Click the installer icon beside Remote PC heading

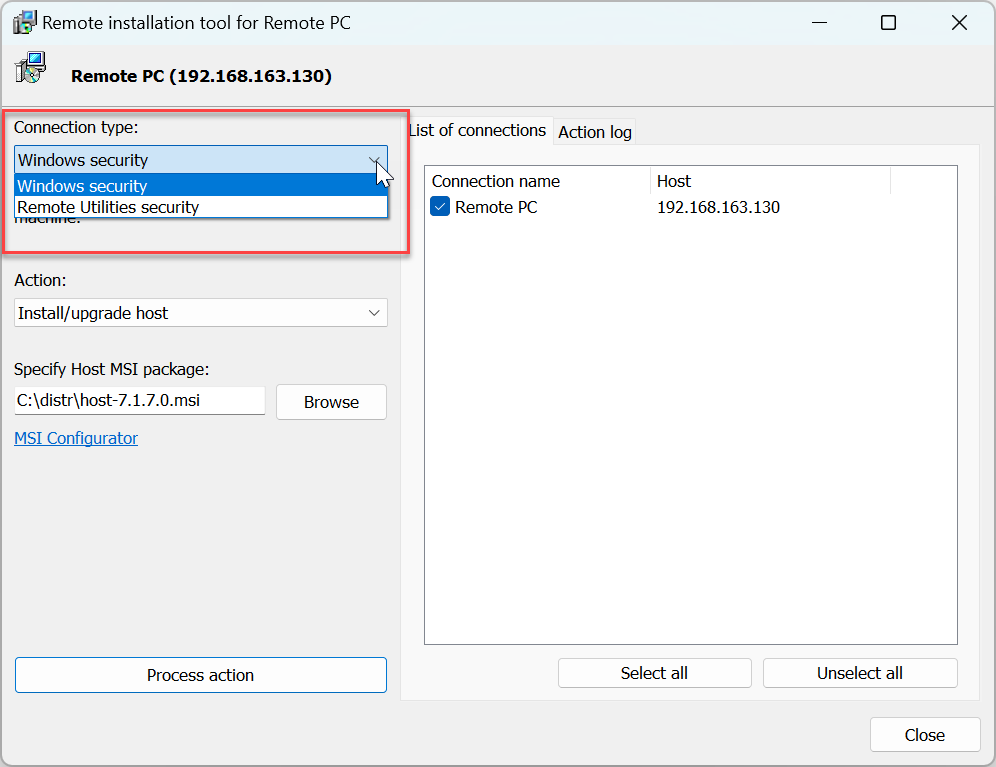[30, 69]
